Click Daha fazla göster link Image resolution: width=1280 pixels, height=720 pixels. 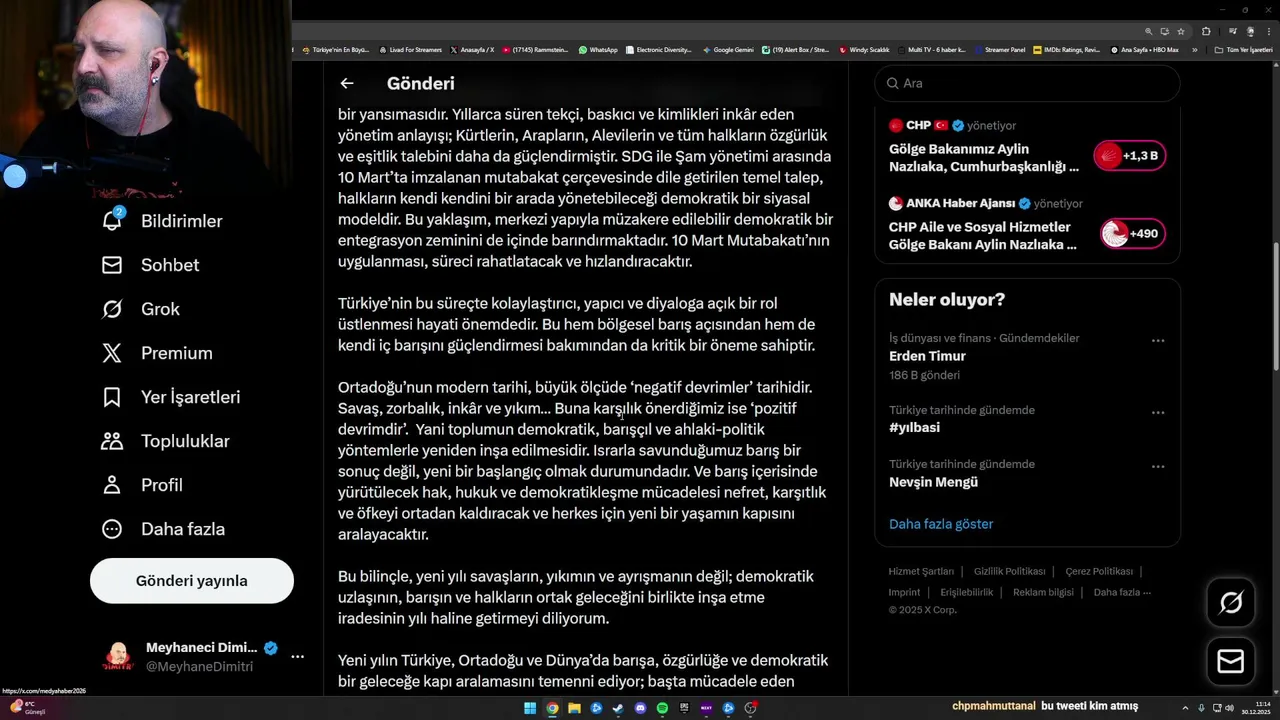click(x=941, y=524)
